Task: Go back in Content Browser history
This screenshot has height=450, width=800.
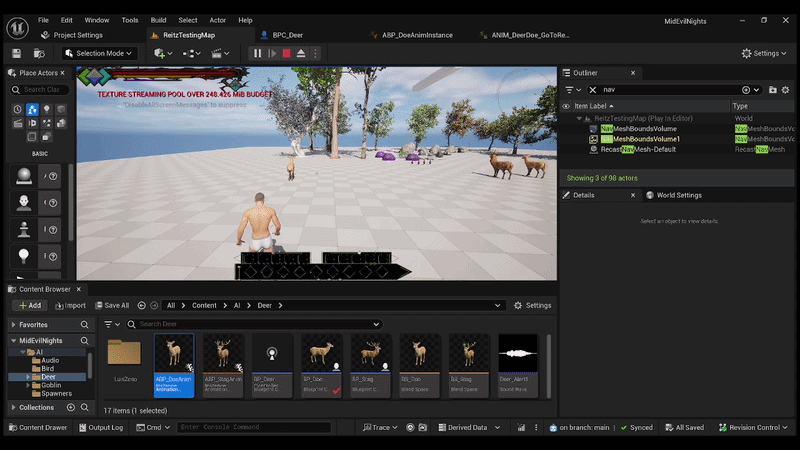Action: 141,306
